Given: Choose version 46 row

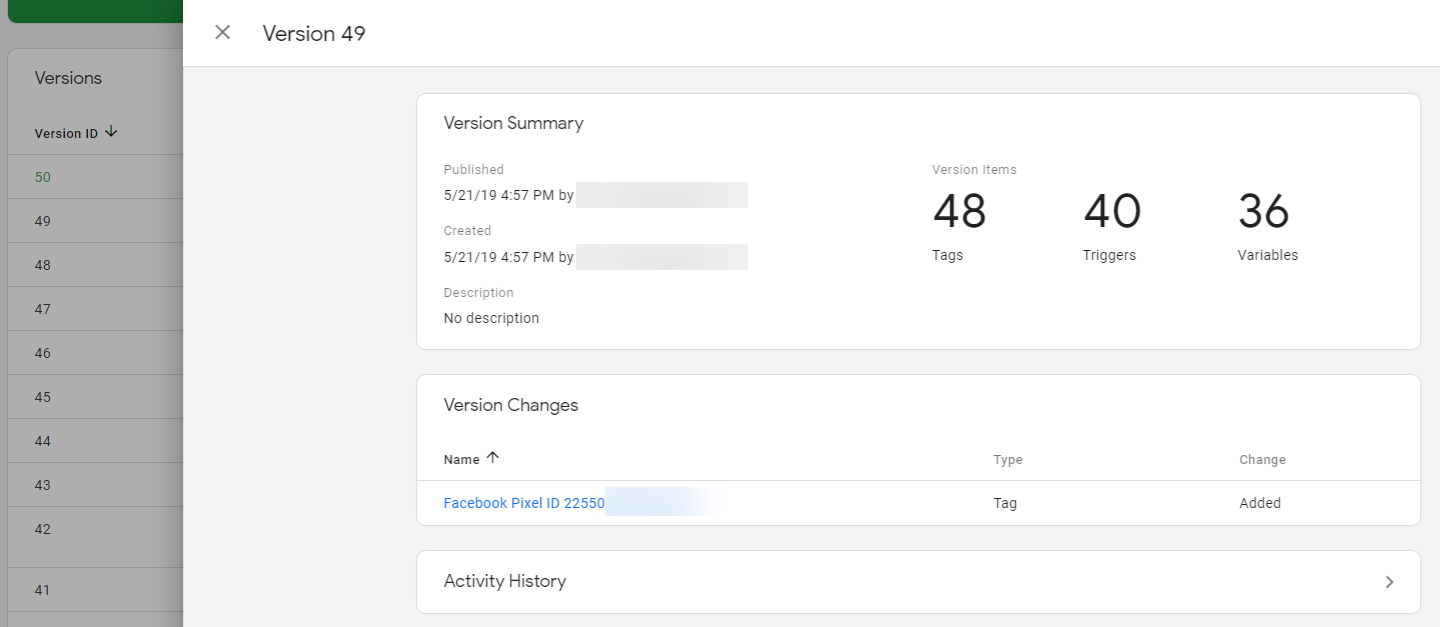Looking at the screenshot, I should point(43,353).
